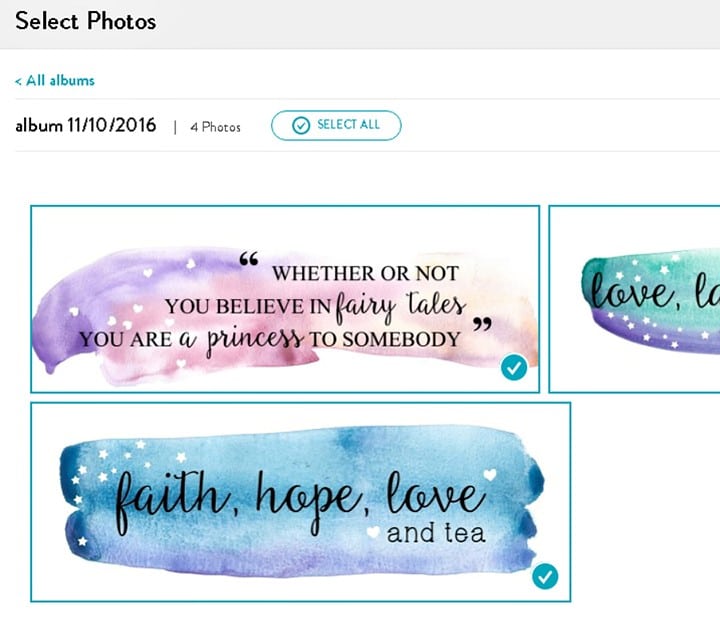The width and height of the screenshot is (720, 627).
Task: Uncheck the checkmark on the princess quote photo
Action: click(x=514, y=367)
